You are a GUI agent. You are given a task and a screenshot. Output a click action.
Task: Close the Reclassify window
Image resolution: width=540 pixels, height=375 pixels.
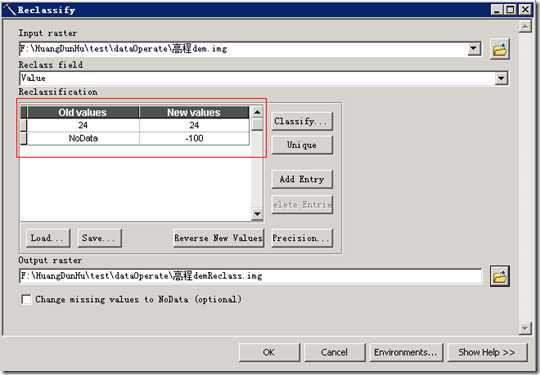[x=525, y=10]
